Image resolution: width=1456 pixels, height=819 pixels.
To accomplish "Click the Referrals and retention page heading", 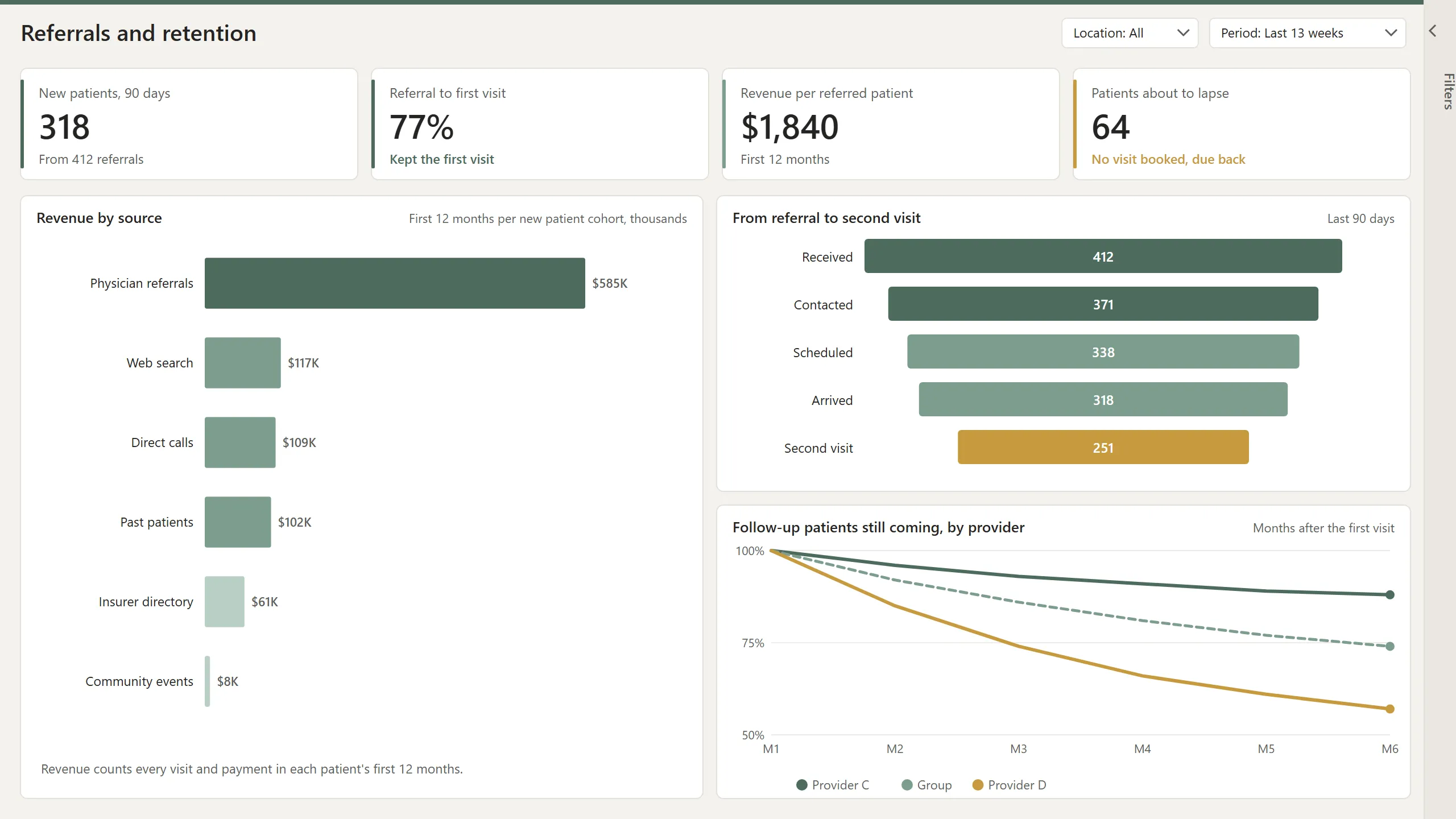I will click(x=139, y=33).
